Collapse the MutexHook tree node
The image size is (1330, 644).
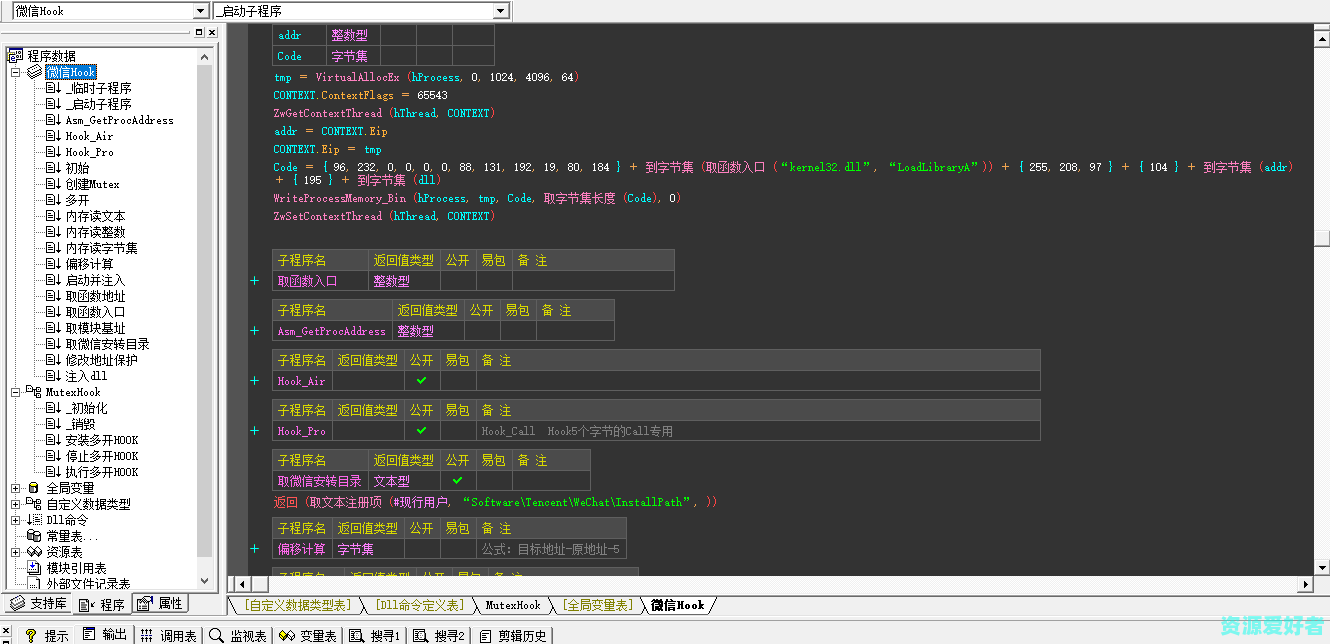click(x=15, y=392)
